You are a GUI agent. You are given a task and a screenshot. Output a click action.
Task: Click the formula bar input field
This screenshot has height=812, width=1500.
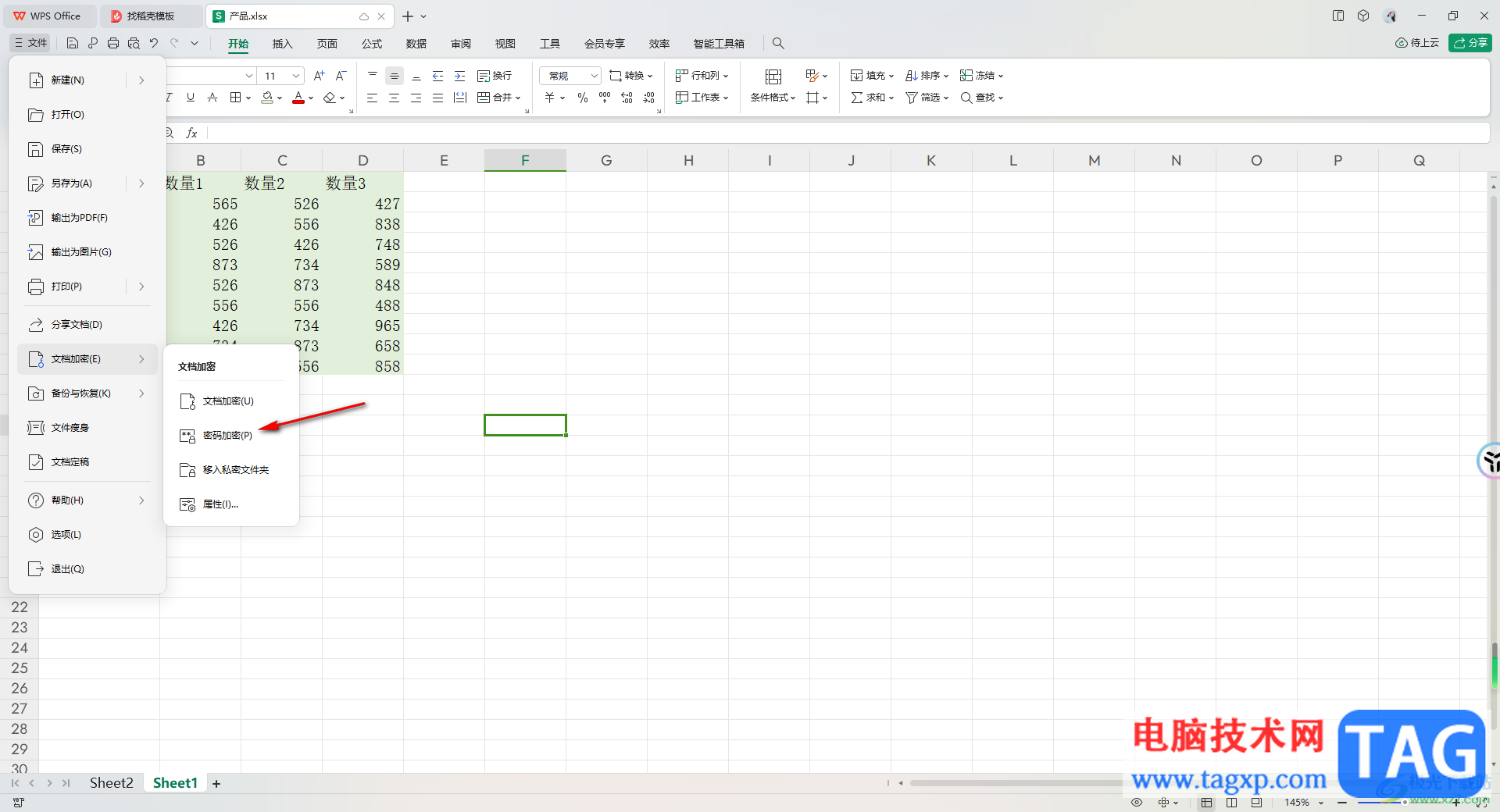coord(848,134)
